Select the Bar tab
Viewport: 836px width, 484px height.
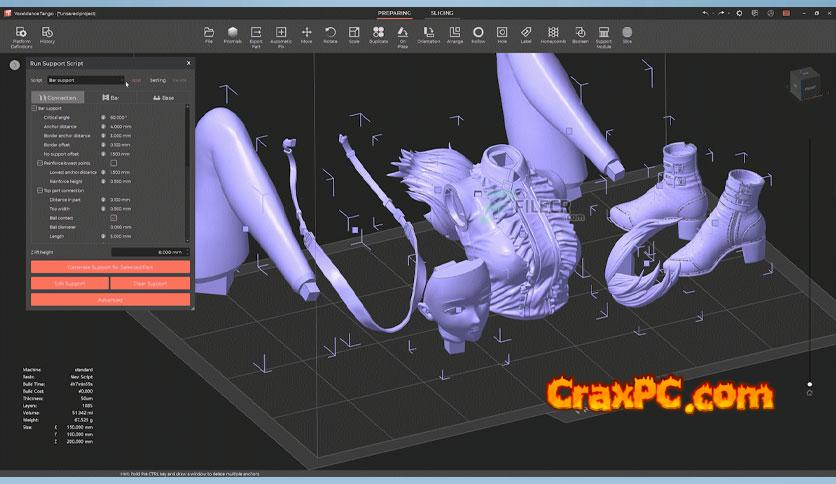tap(110, 98)
